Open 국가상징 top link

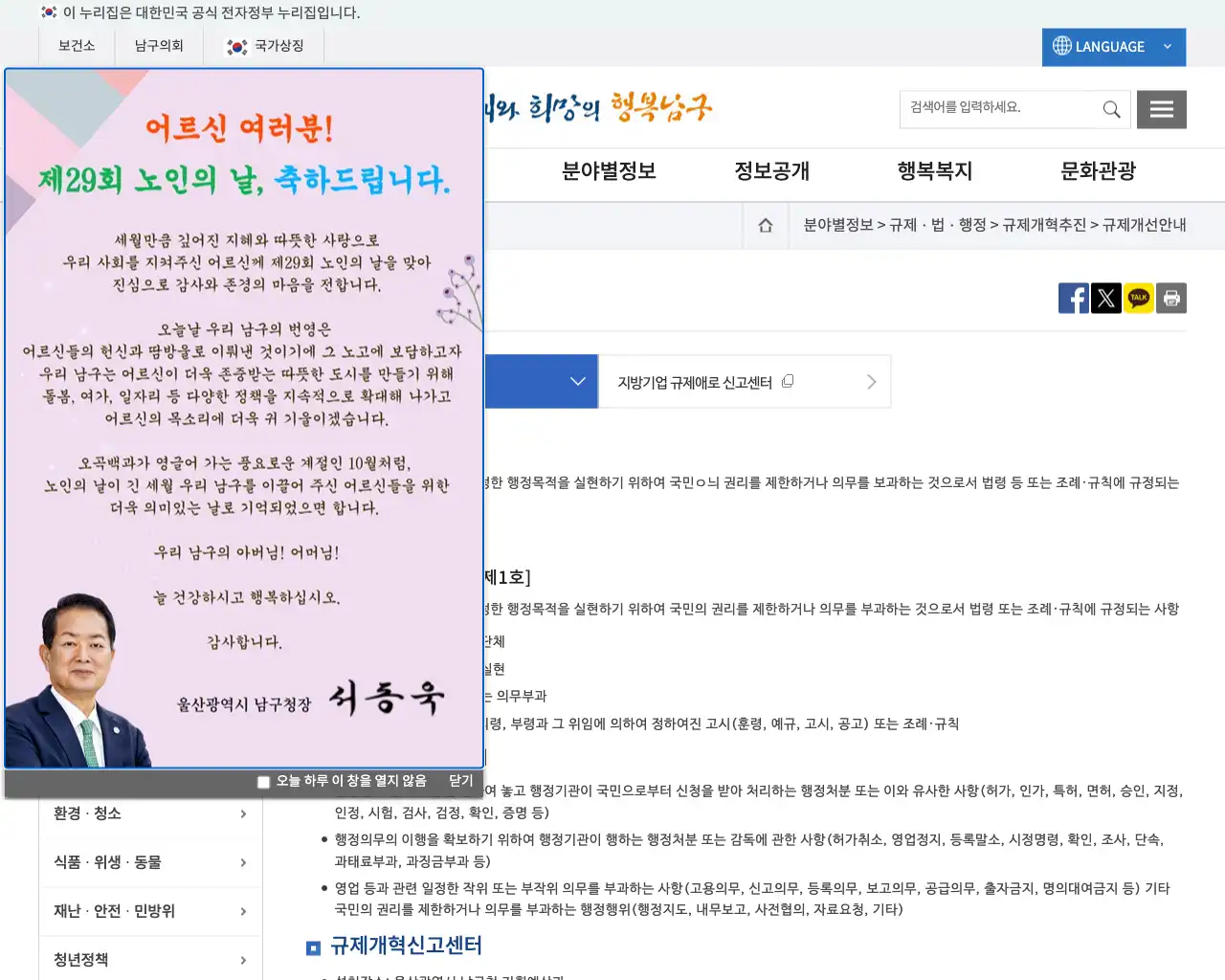[278, 46]
